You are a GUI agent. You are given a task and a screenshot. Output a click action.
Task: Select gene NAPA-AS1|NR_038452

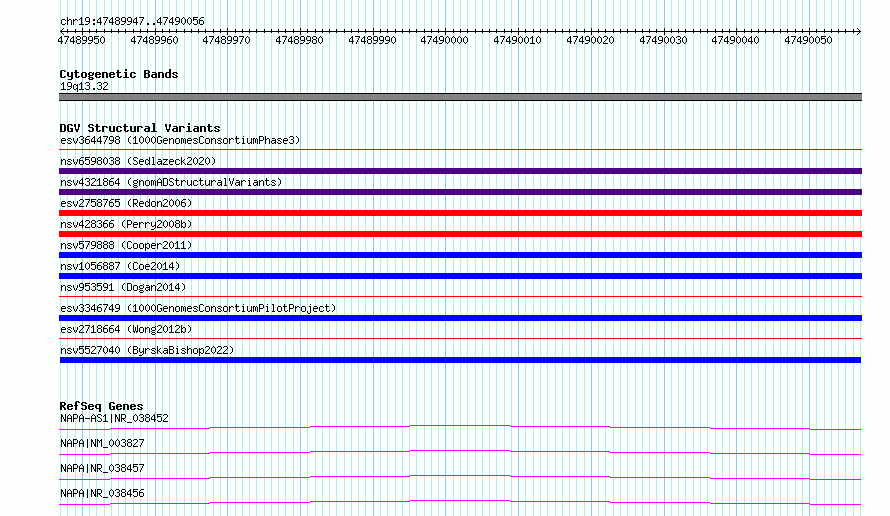tap(114, 418)
